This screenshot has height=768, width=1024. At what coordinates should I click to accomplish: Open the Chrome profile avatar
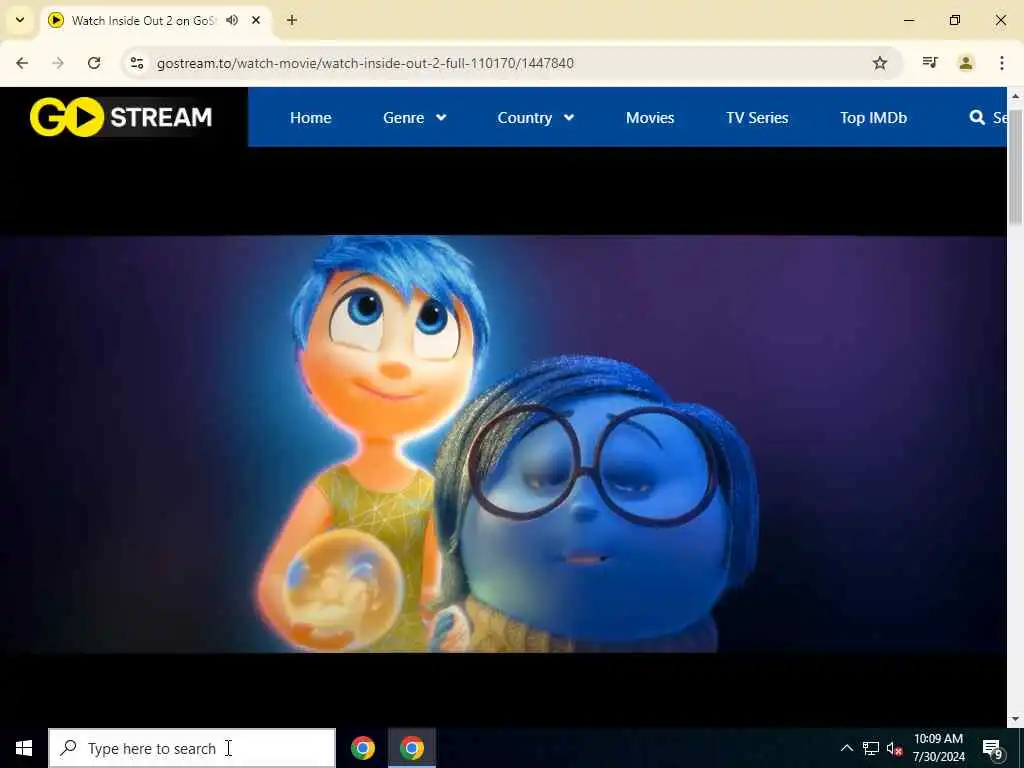click(966, 63)
